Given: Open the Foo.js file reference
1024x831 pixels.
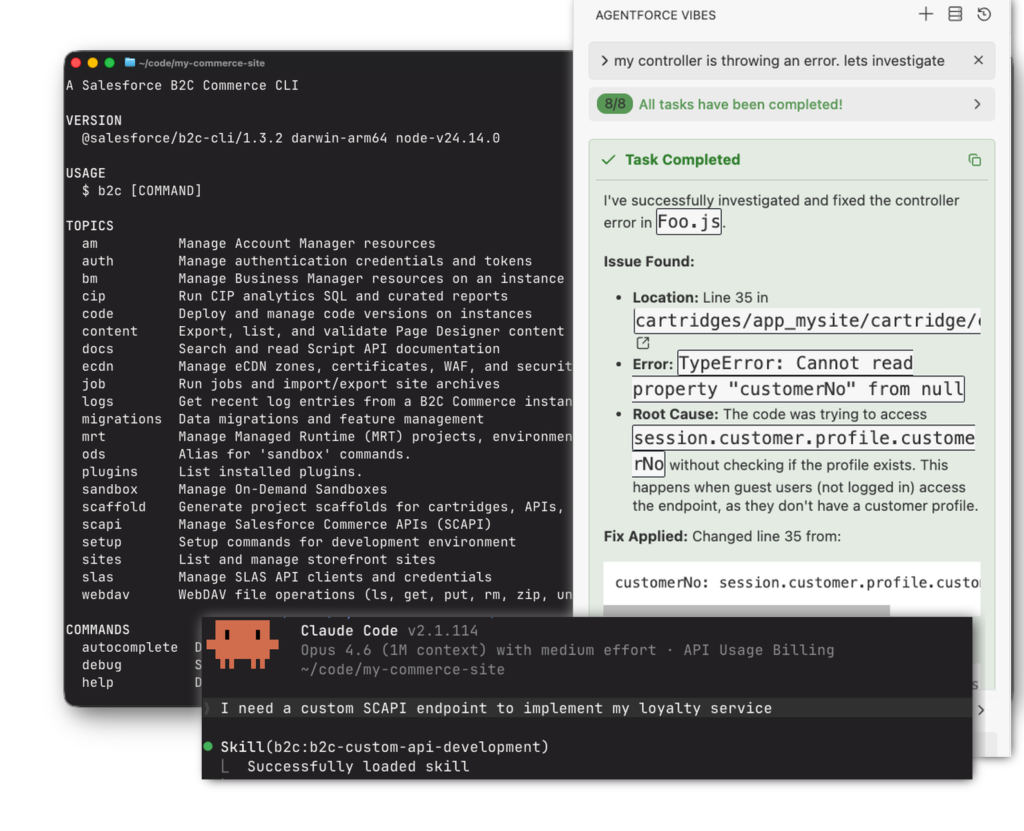Looking at the screenshot, I should click(688, 222).
